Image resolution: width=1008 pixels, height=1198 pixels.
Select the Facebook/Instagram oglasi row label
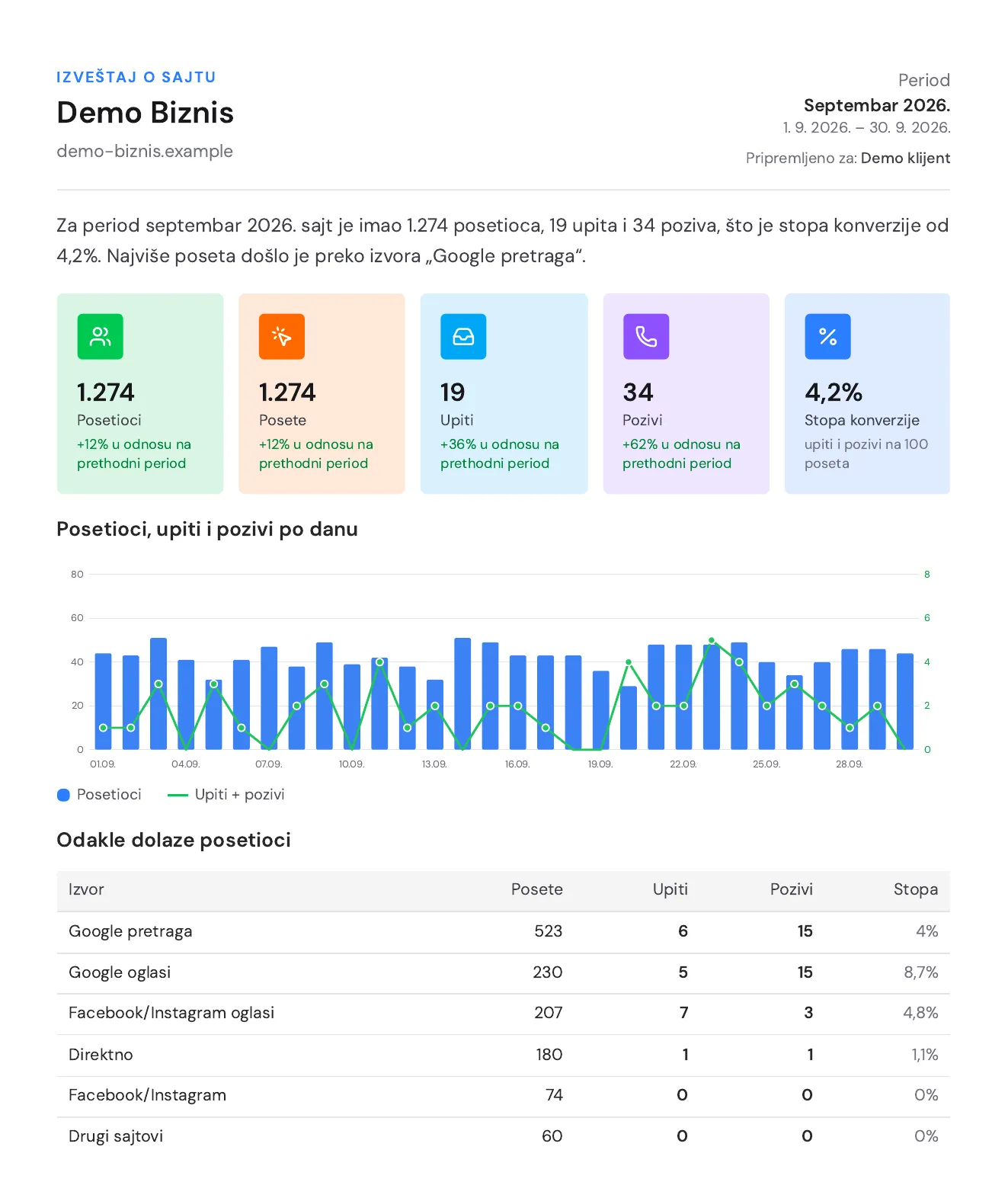[171, 1013]
